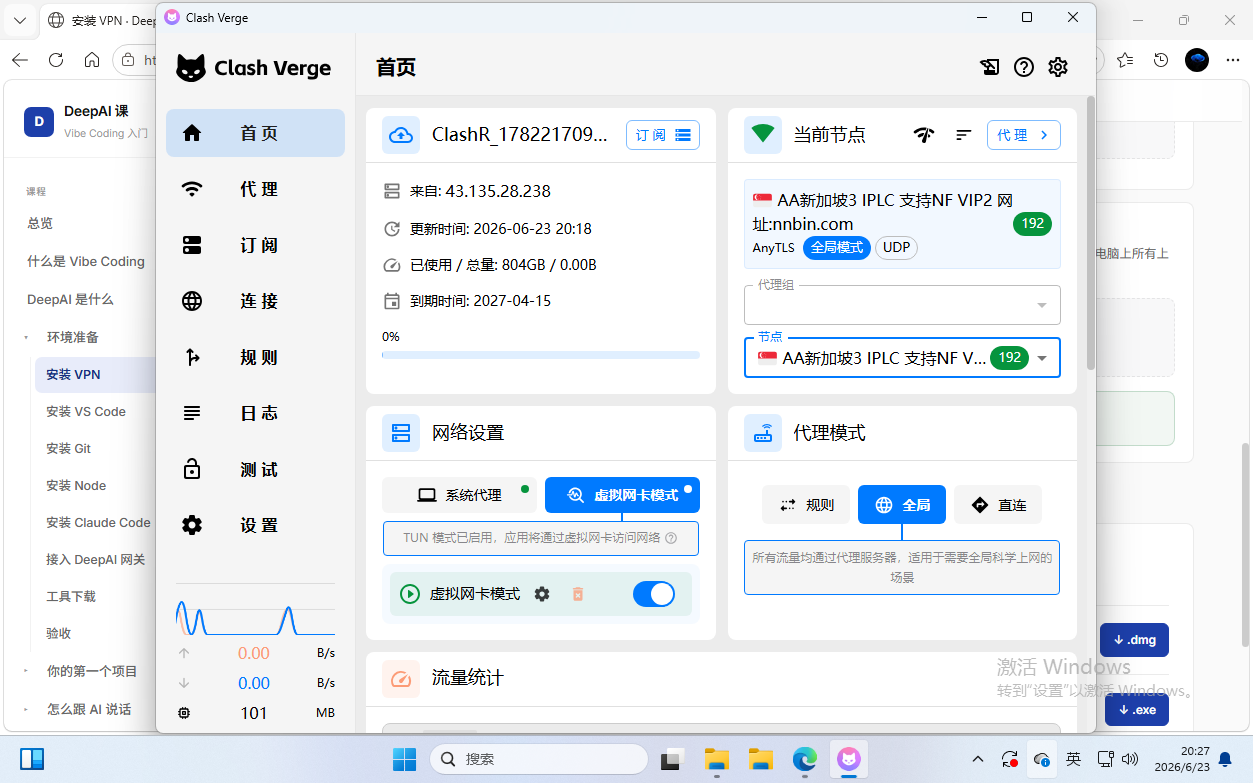Open Microsoft Edge from the taskbar

805,760
